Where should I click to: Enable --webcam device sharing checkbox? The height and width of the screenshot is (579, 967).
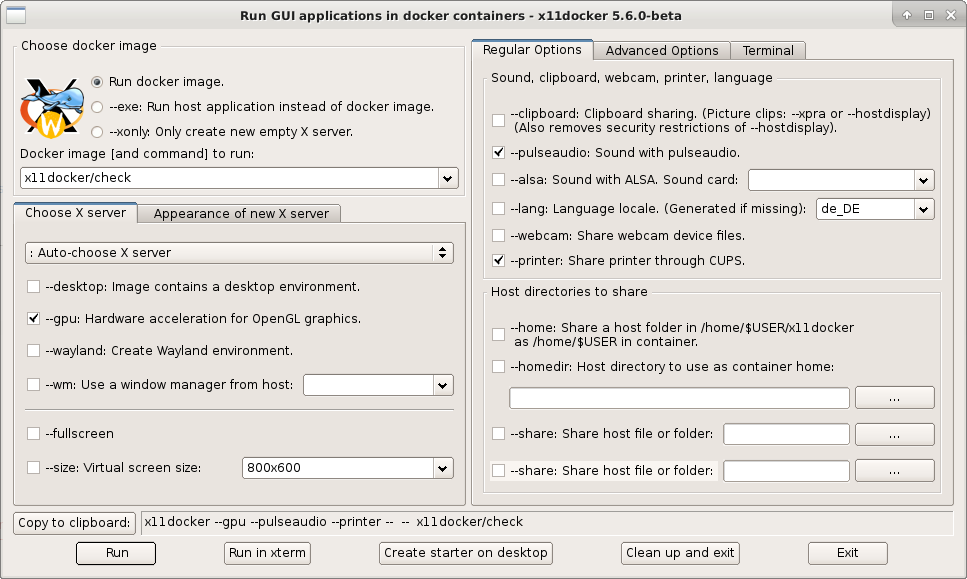coord(498,236)
